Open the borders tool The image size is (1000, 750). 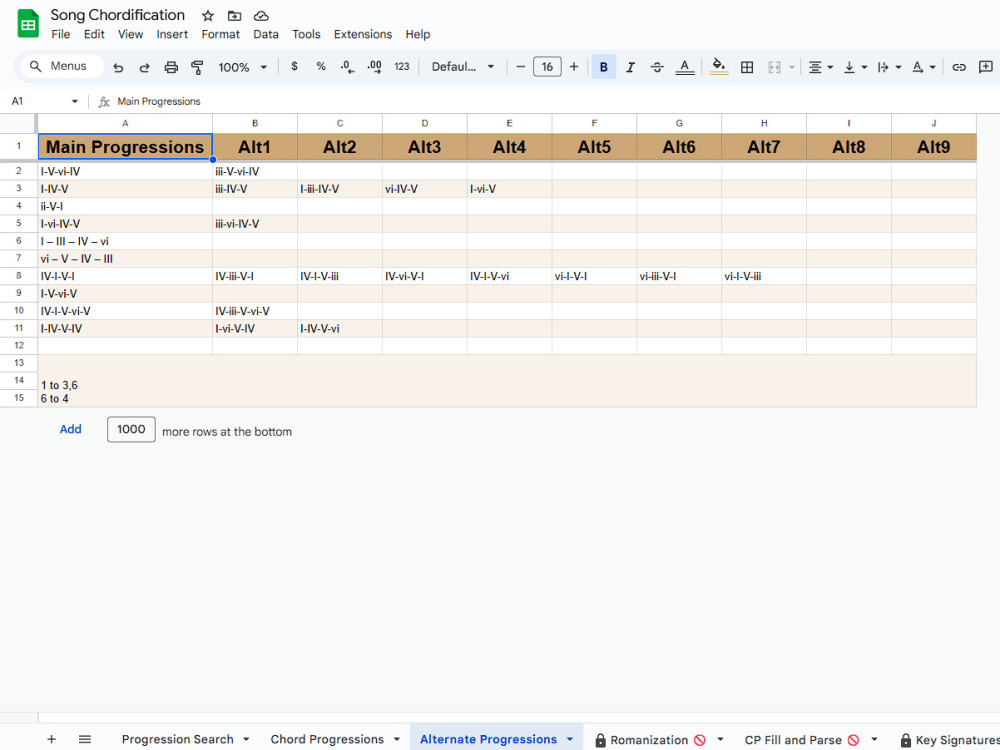coord(747,67)
